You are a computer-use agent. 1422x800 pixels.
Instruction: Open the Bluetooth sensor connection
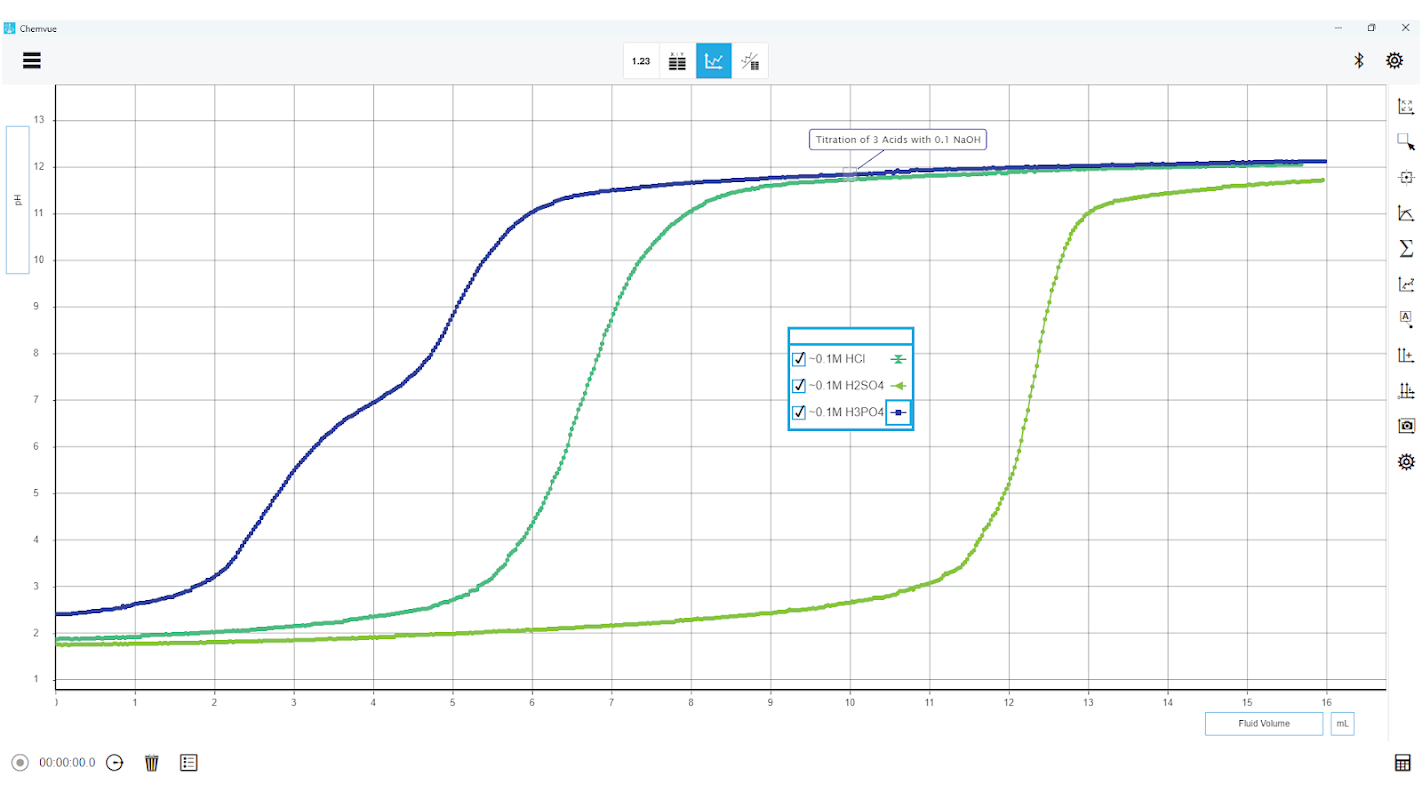[1359, 60]
